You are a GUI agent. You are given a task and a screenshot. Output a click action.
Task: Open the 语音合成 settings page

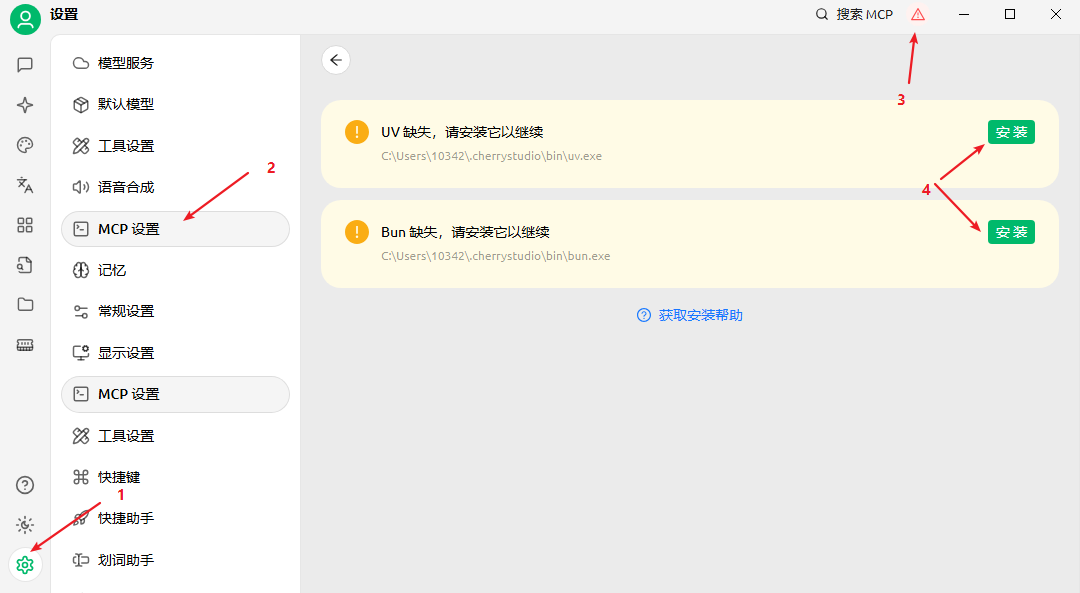[126, 187]
